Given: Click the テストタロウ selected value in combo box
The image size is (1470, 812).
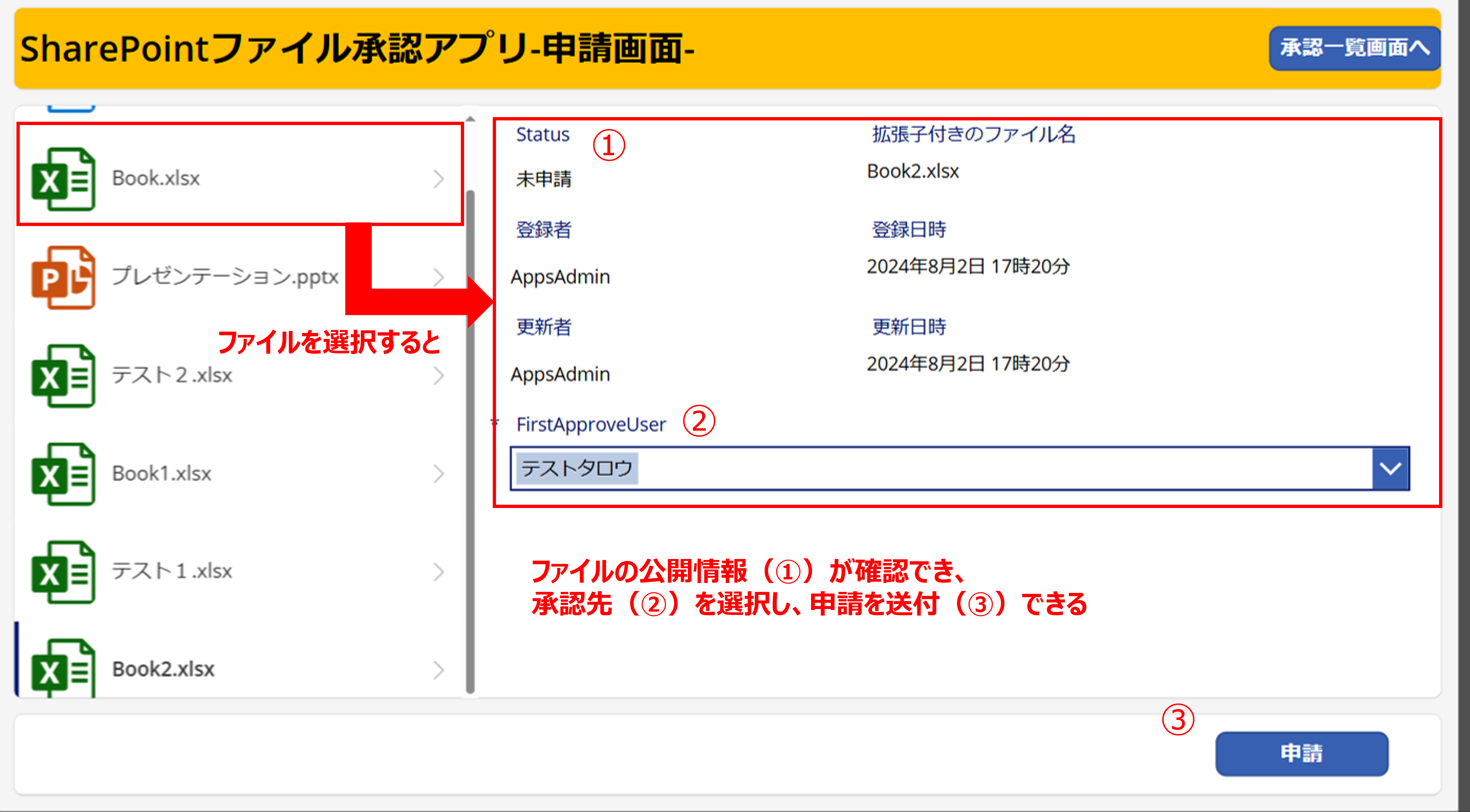Looking at the screenshot, I should tap(577, 469).
